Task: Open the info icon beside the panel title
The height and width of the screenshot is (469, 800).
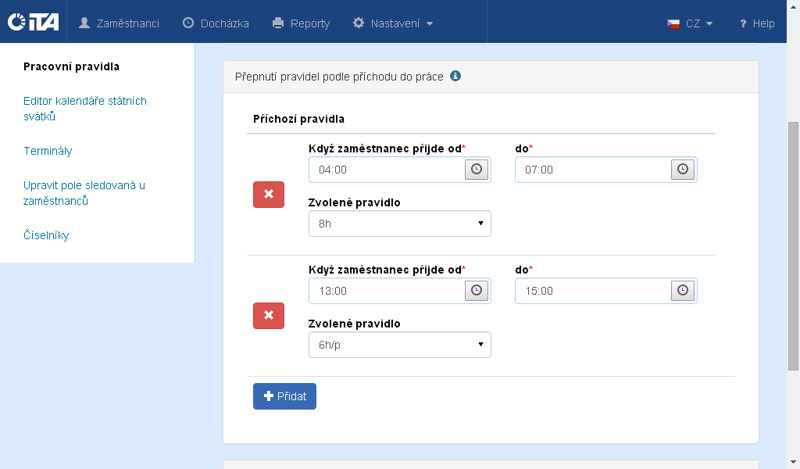Action: [455, 76]
